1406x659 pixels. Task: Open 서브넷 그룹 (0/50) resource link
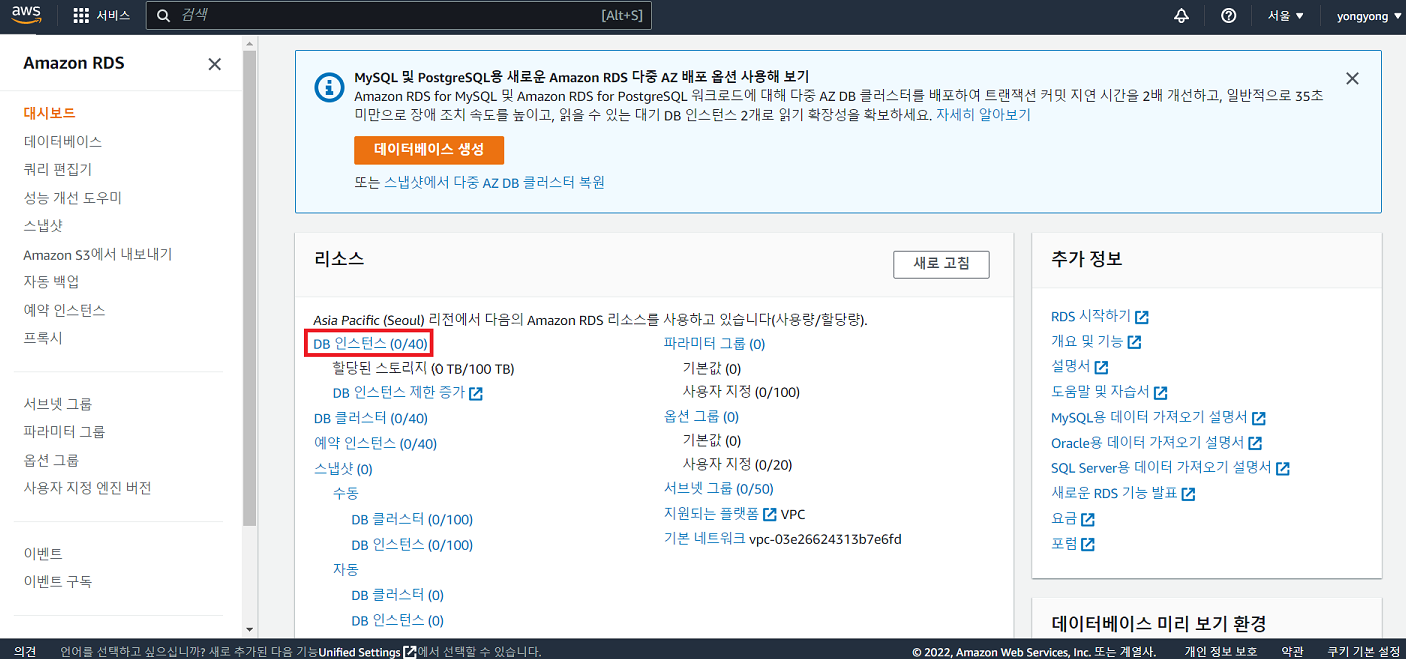click(718, 489)
